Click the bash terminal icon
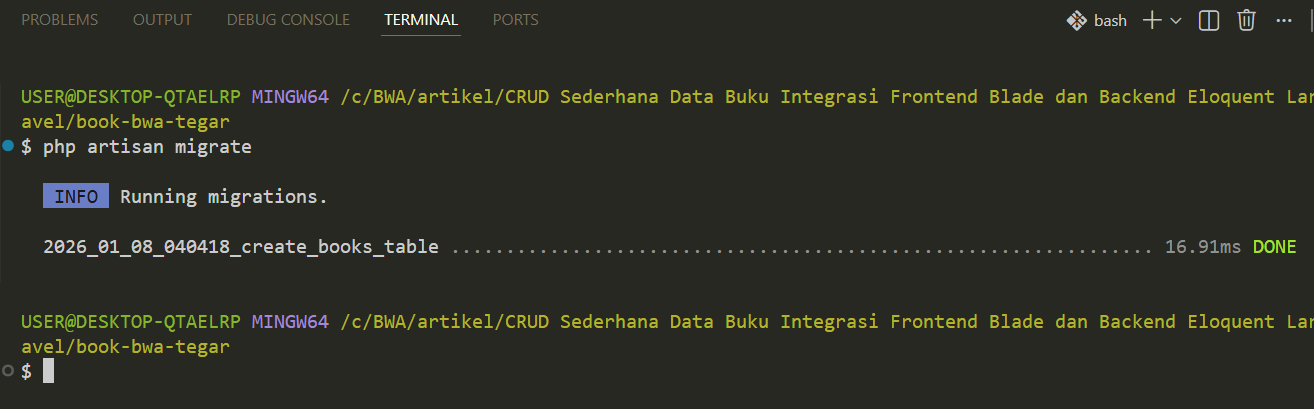 pos(1076,20)
